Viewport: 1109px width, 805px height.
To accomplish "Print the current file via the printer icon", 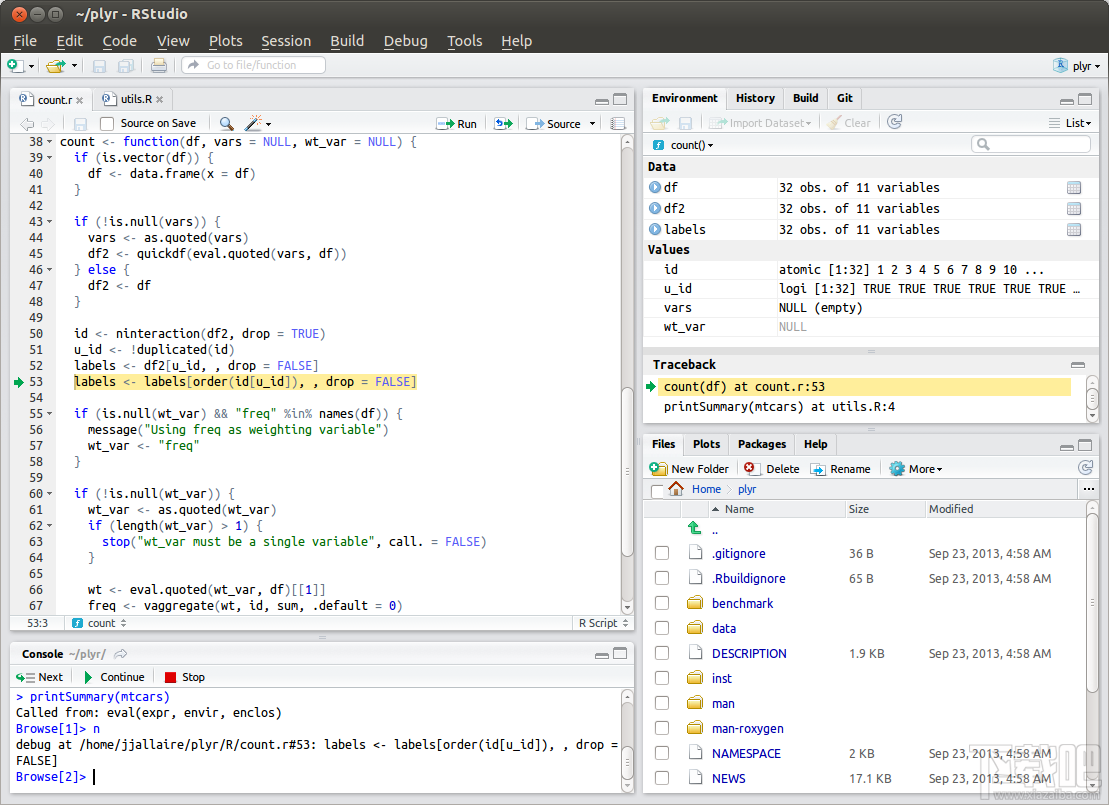I will 159,65.
